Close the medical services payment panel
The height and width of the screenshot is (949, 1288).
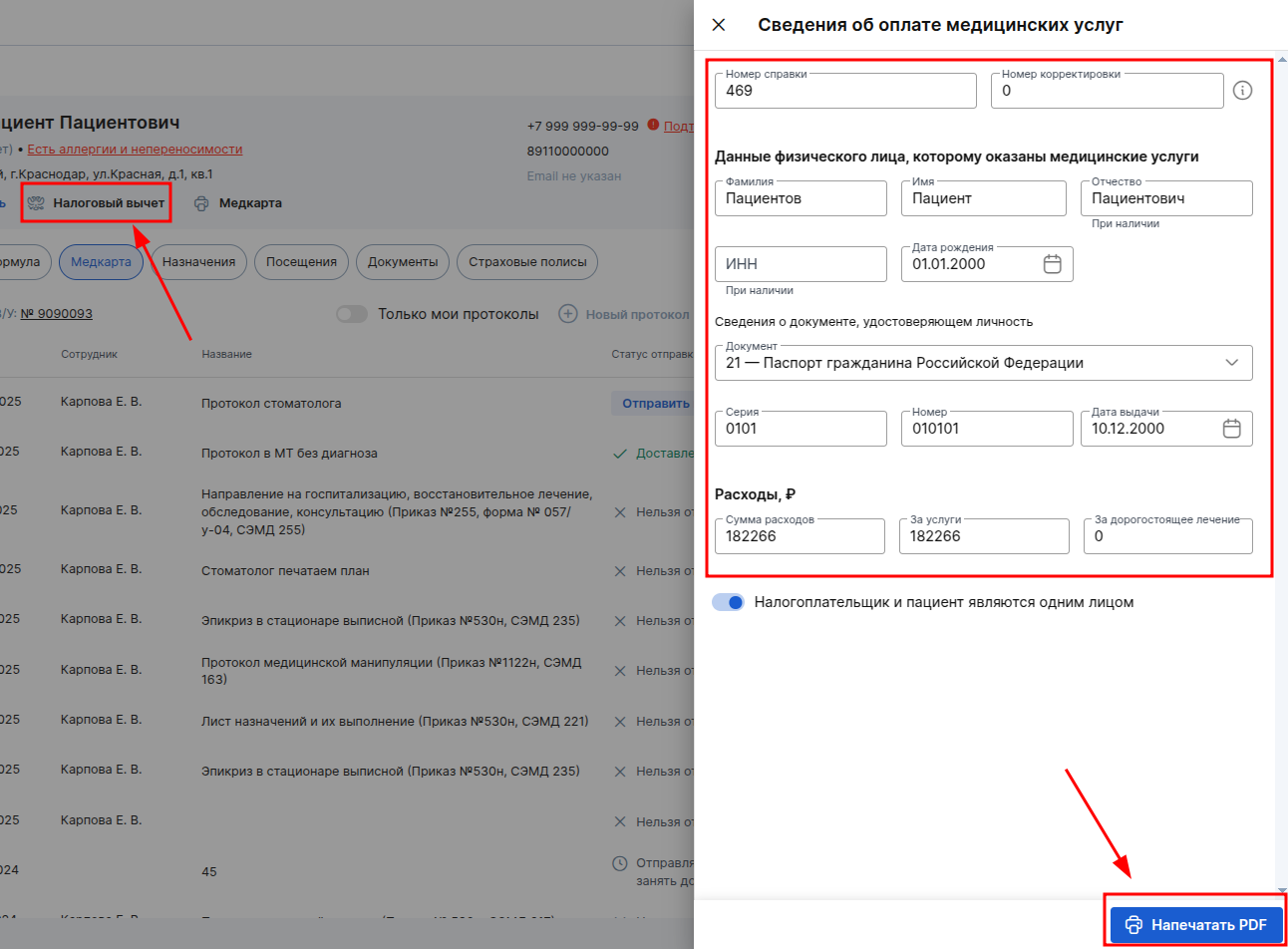pyautogui.click(x=719, y=25)
